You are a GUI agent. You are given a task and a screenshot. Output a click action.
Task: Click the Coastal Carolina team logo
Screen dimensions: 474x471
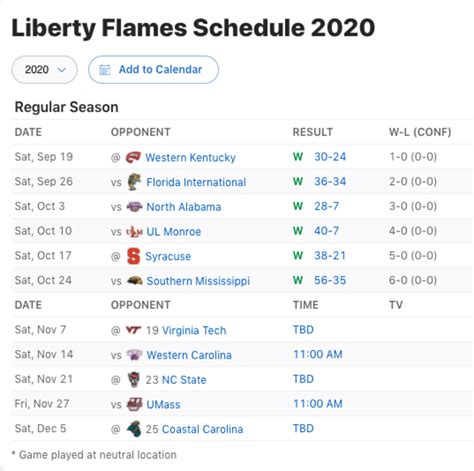coord(134,429)
